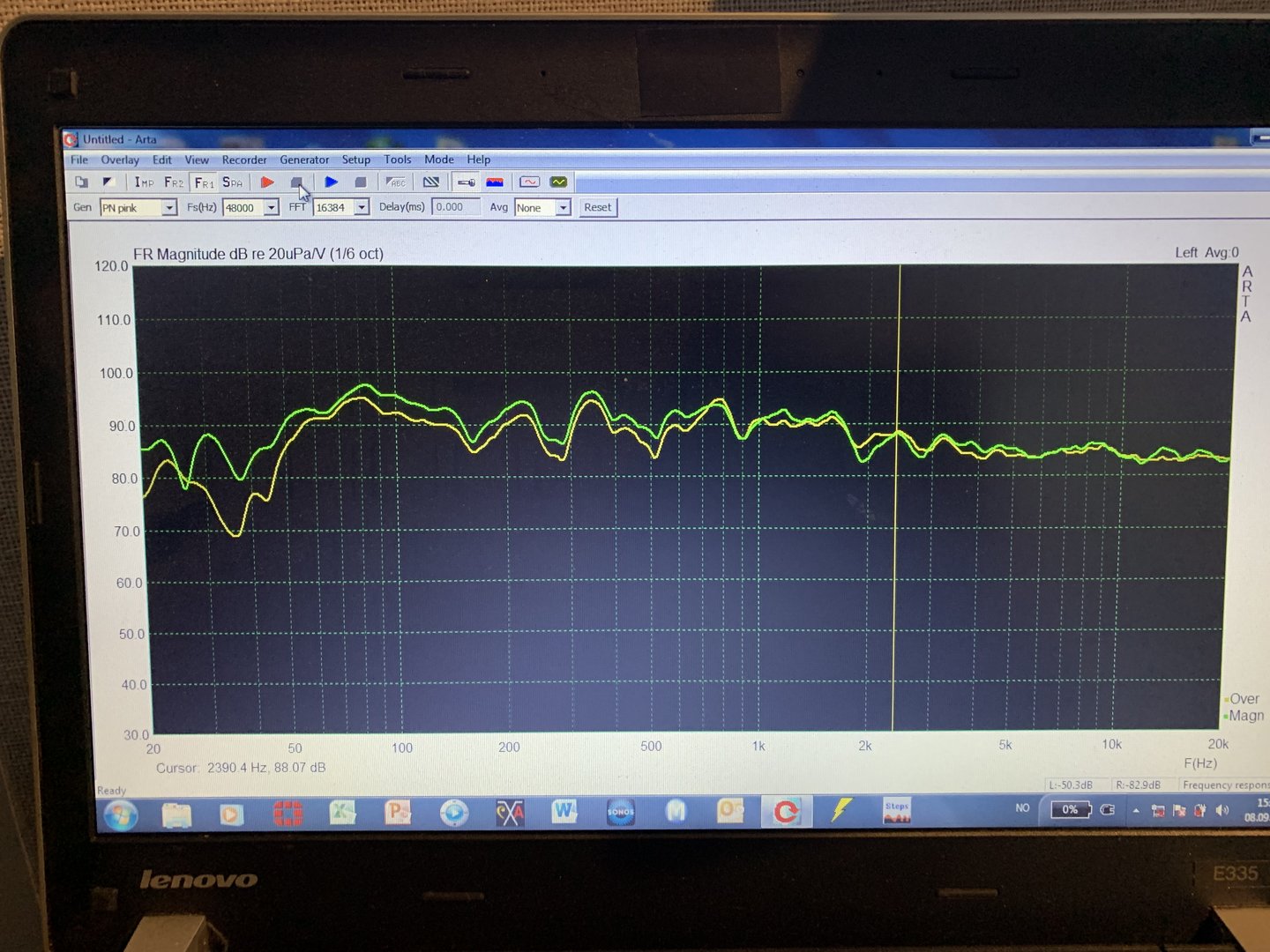The width and height of the screenshot is (1270, 952).
Task: Open the red grid taskbar icon
Action: coord(288,813)
